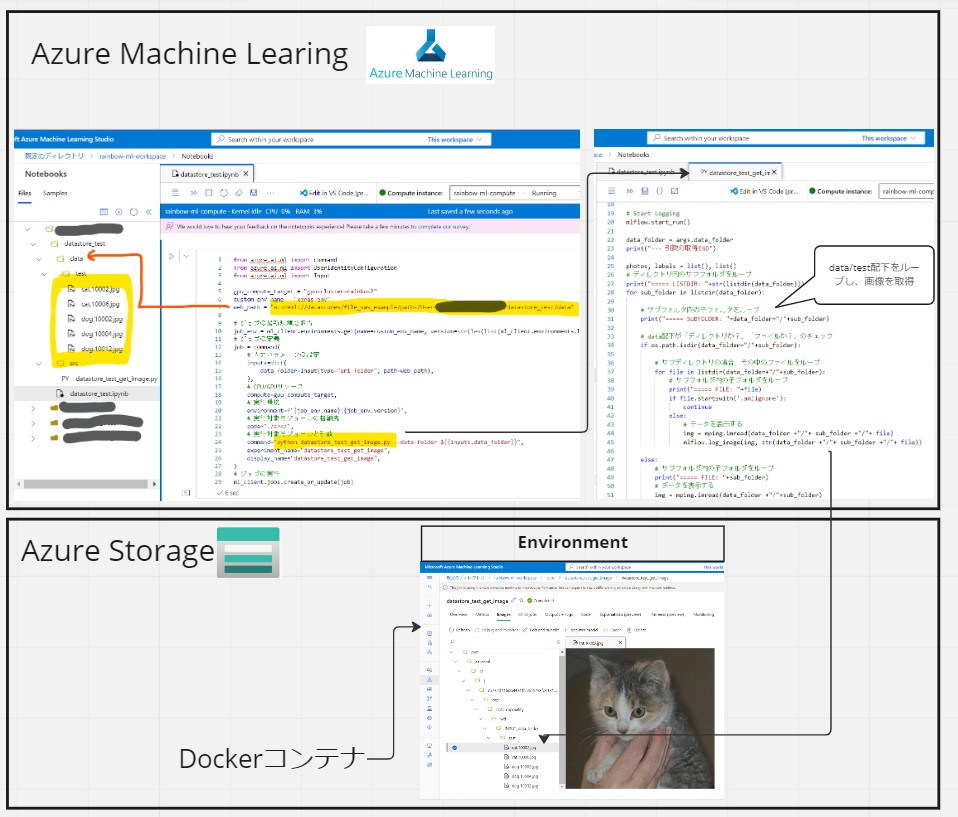Viewport: 958px width, 817px height.
Task: Save the datastore_test.ipynb notebook
Action: click(x=254, y=192)
